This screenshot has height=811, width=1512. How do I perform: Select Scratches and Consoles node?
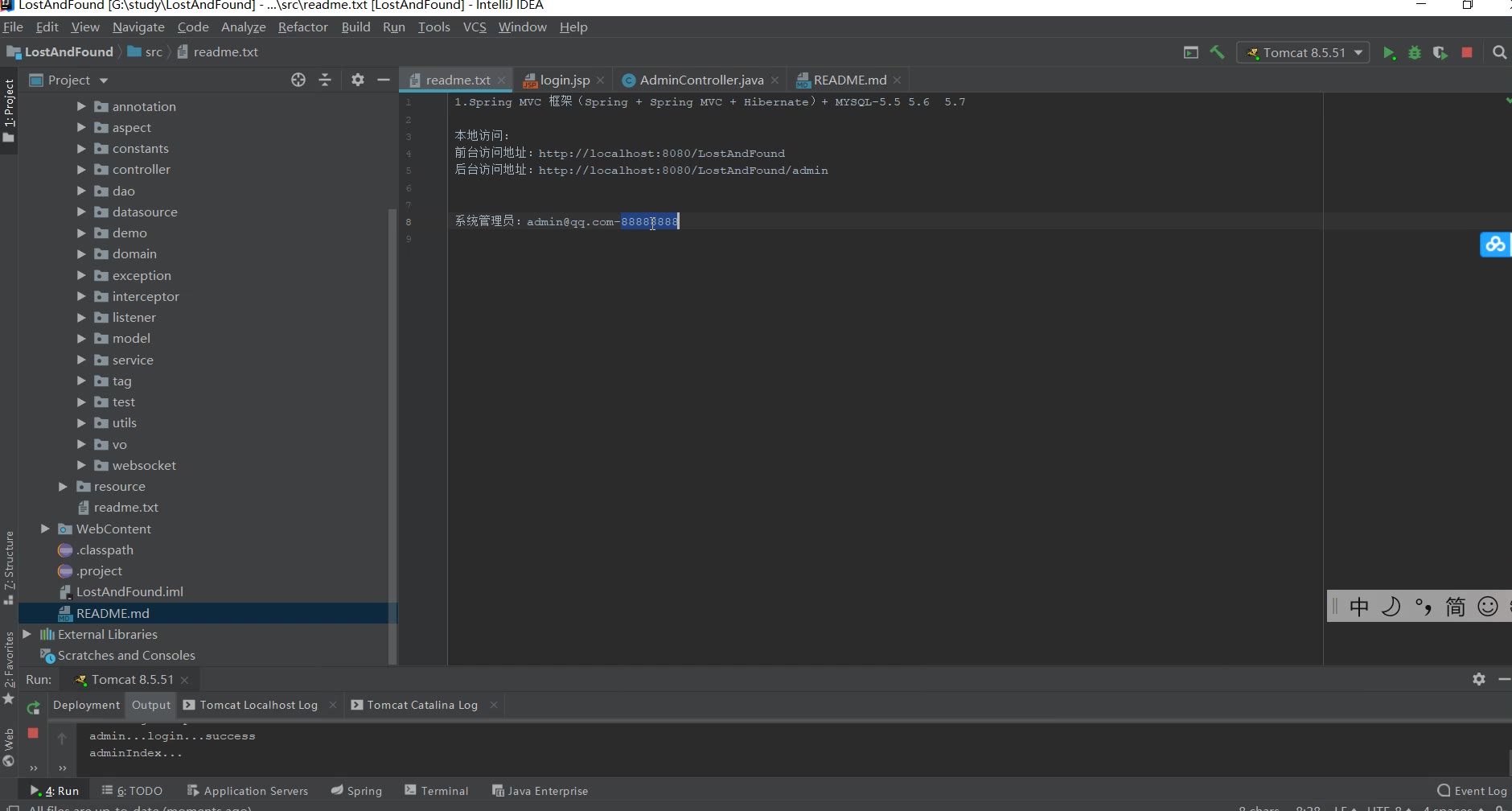[x=126, y=655]
